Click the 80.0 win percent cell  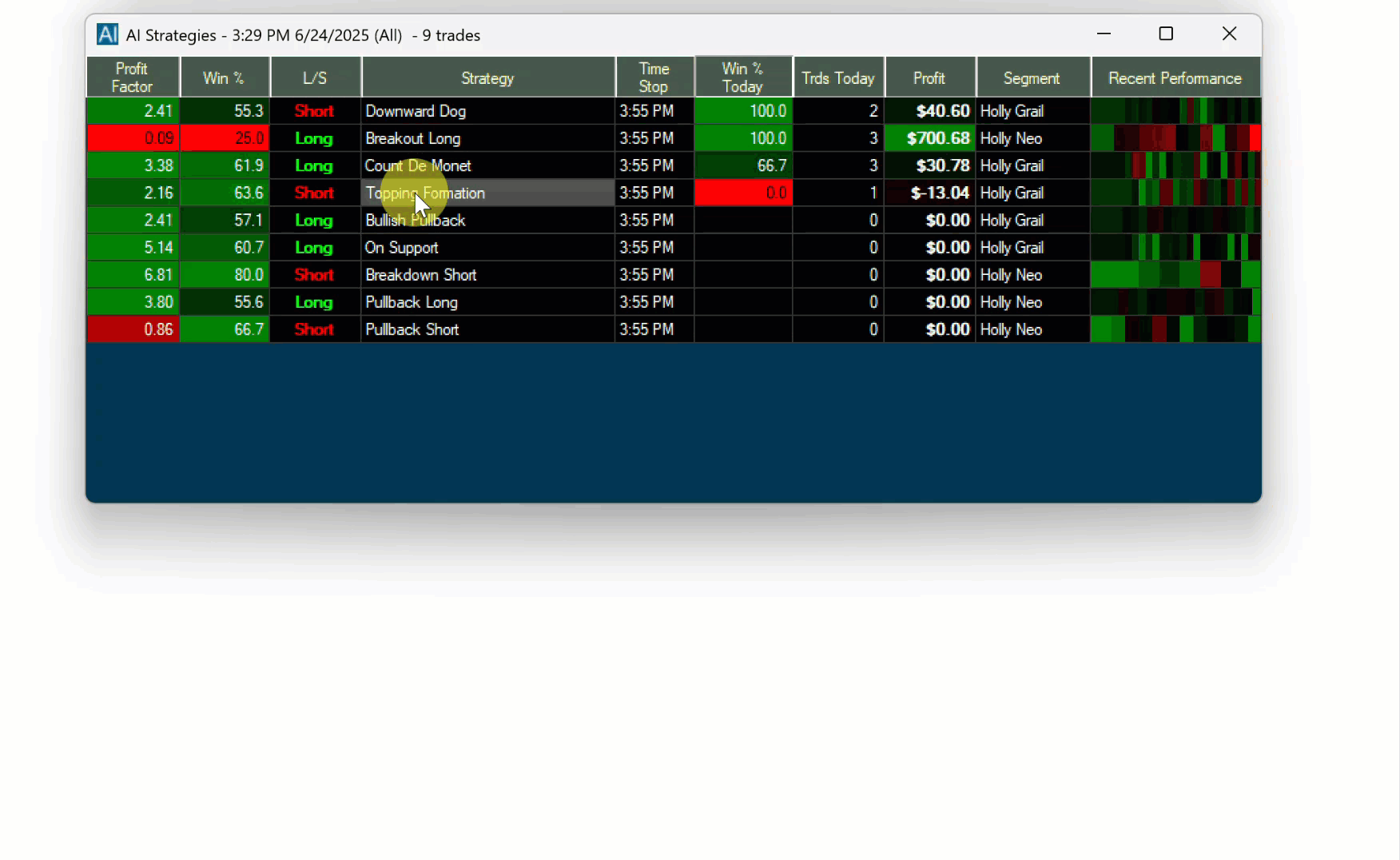coord(225,275)
